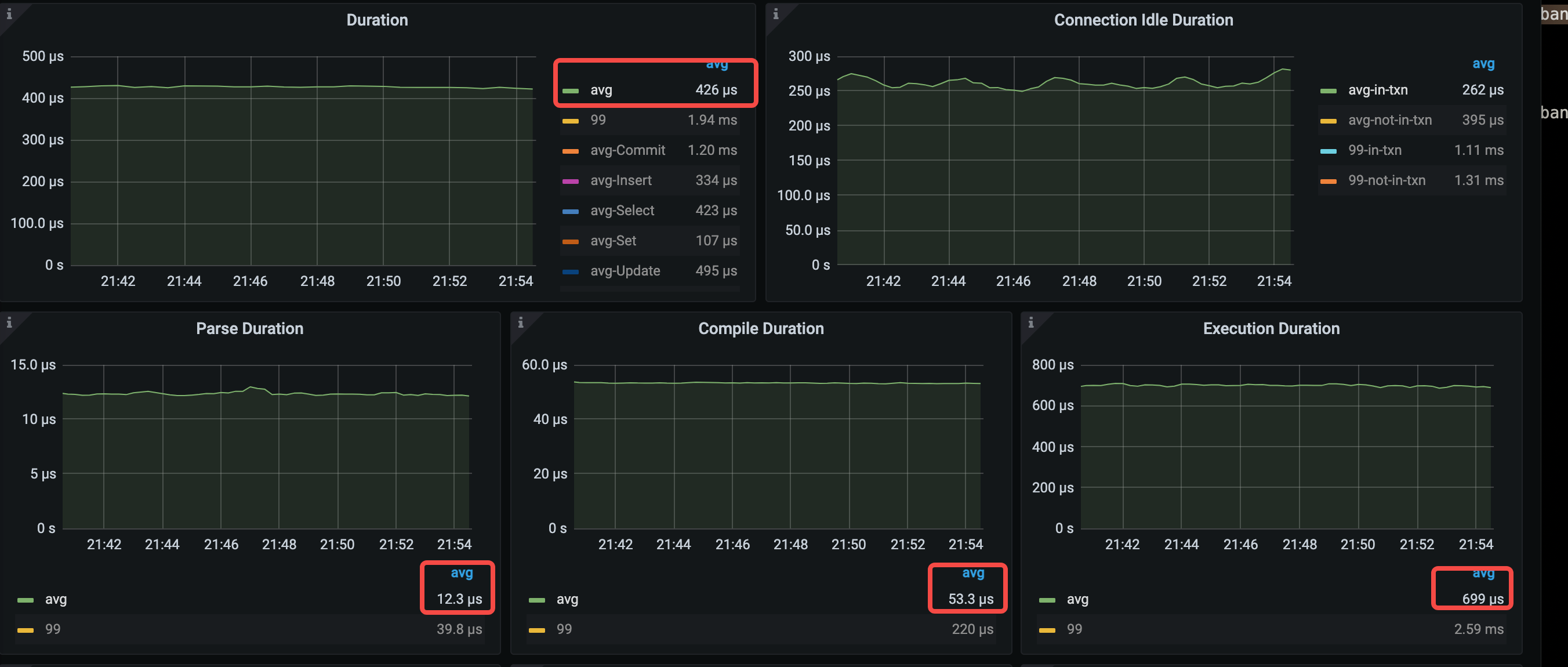Click the Execution Duration graph plot area

coord(1286,447)
